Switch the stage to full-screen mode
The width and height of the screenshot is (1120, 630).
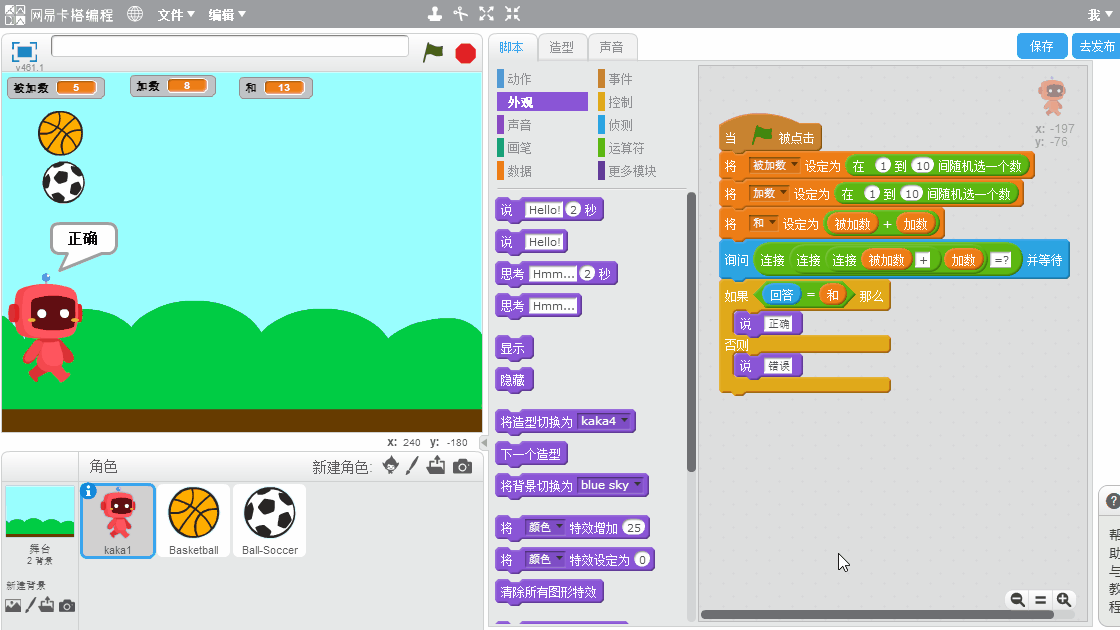point(25,52)
